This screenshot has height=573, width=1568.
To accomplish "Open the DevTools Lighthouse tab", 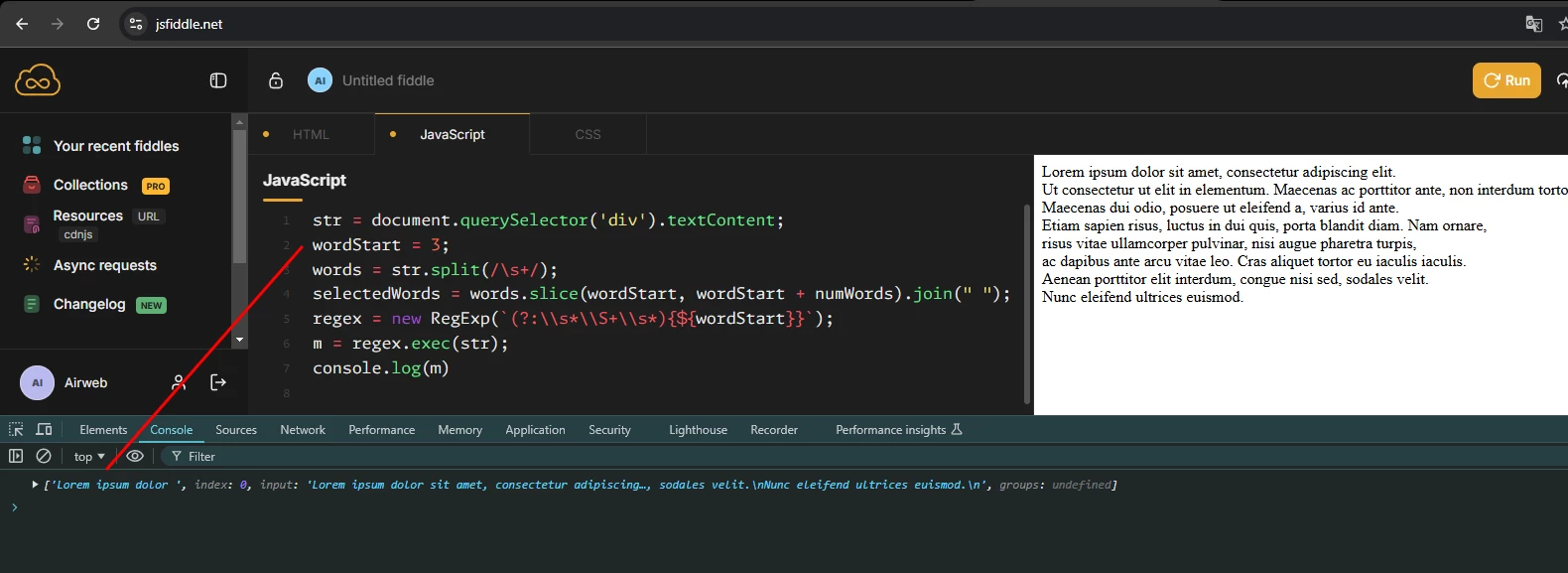I will pyautogui.click(x=698, y=430).
